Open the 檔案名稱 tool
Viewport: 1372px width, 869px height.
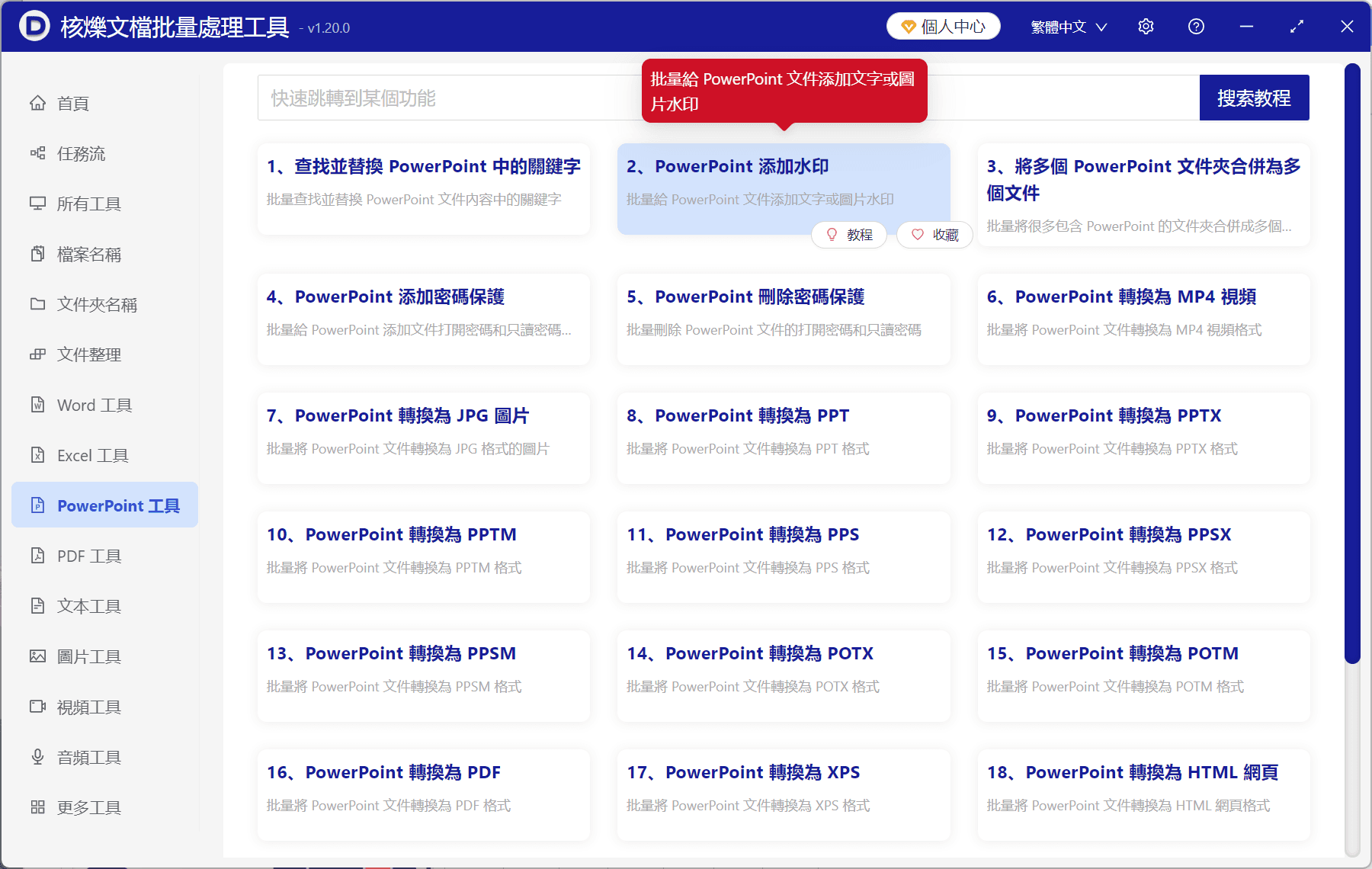point(88,254)
